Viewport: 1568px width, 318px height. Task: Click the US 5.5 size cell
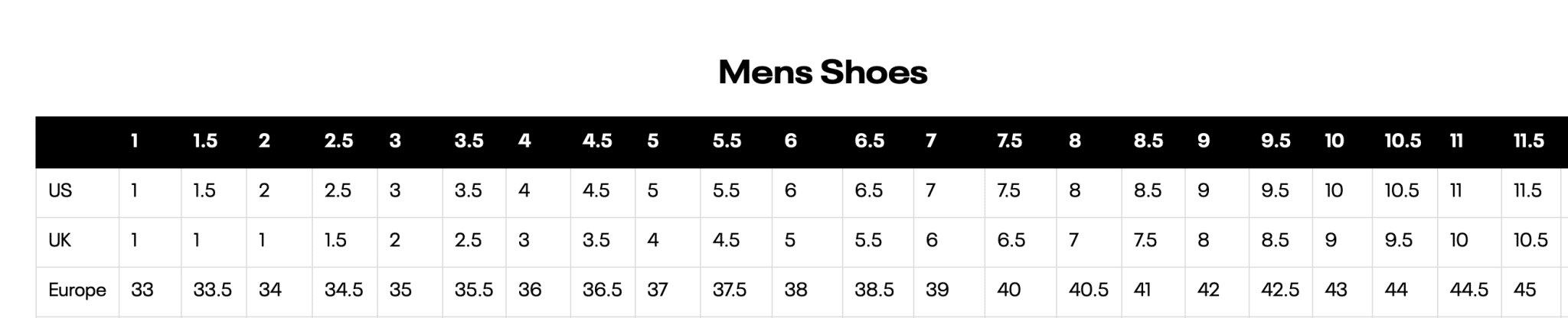pyautogui.click(x=736, y=190)
